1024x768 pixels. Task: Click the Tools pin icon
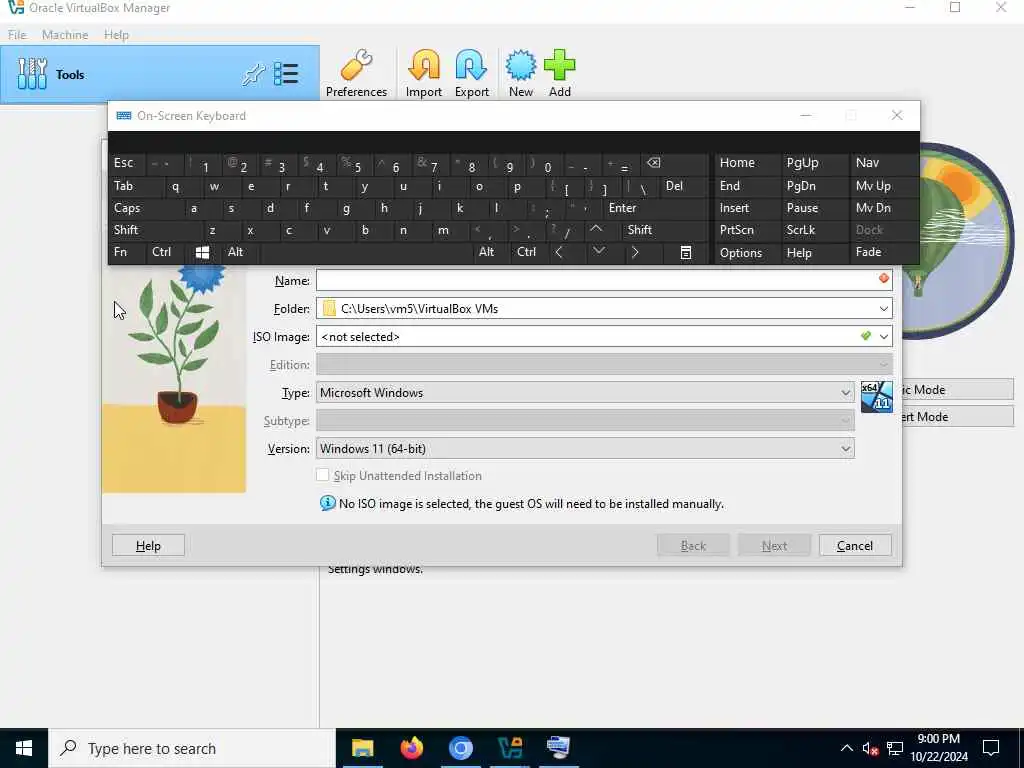pos(253,74)
